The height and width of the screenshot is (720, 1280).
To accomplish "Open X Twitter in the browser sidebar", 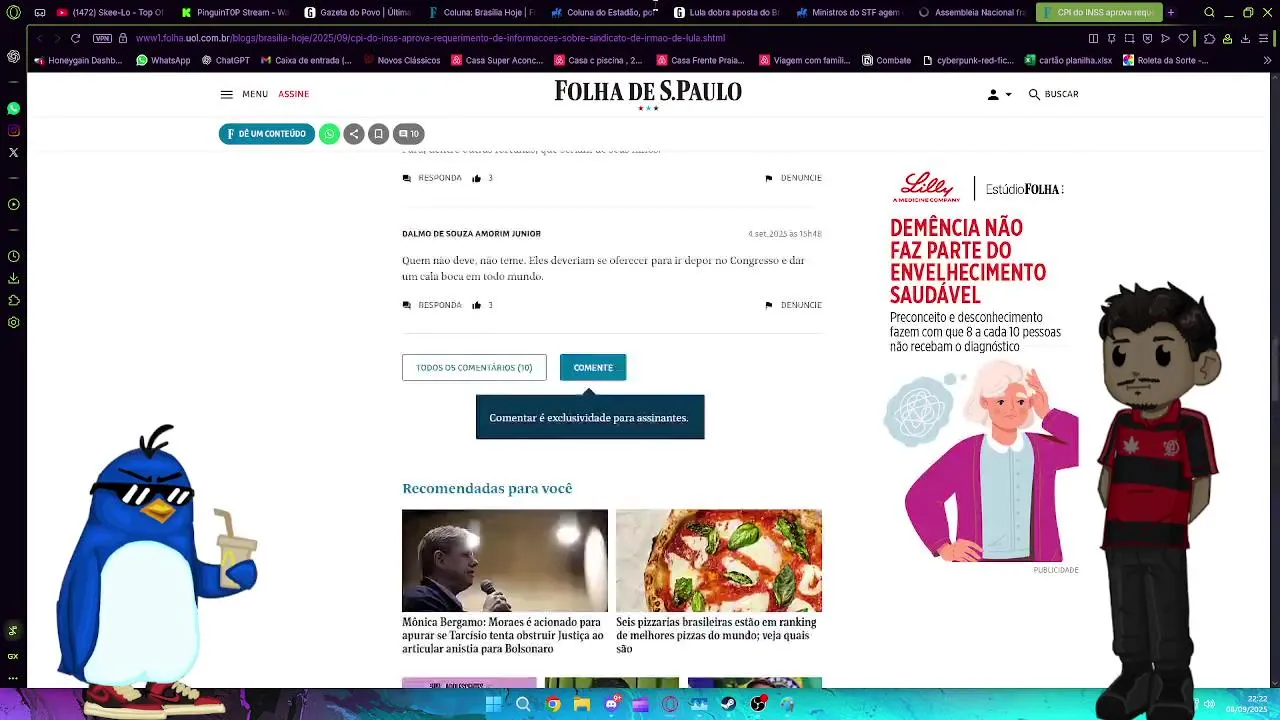I will [13, 152].
